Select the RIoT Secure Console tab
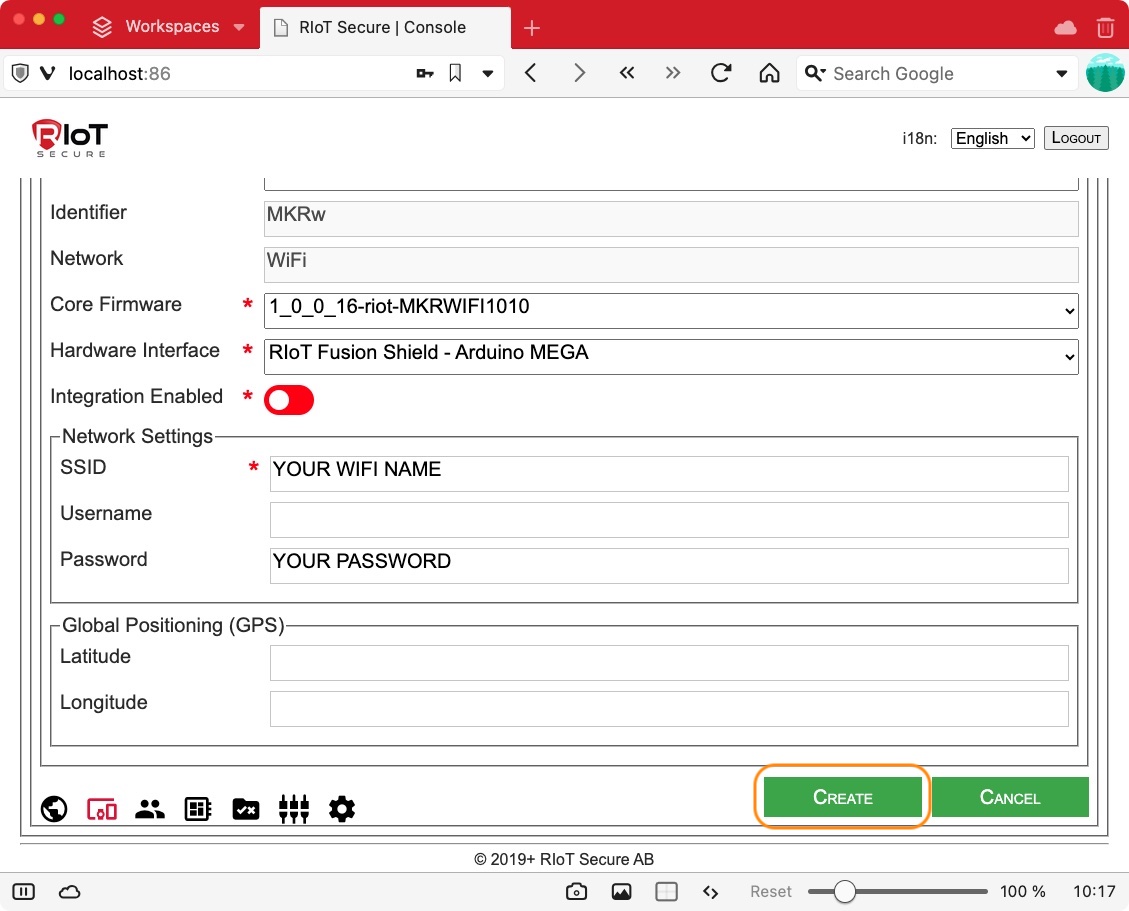This screenshot has width=1129, height=911. [x=382, y=27]
